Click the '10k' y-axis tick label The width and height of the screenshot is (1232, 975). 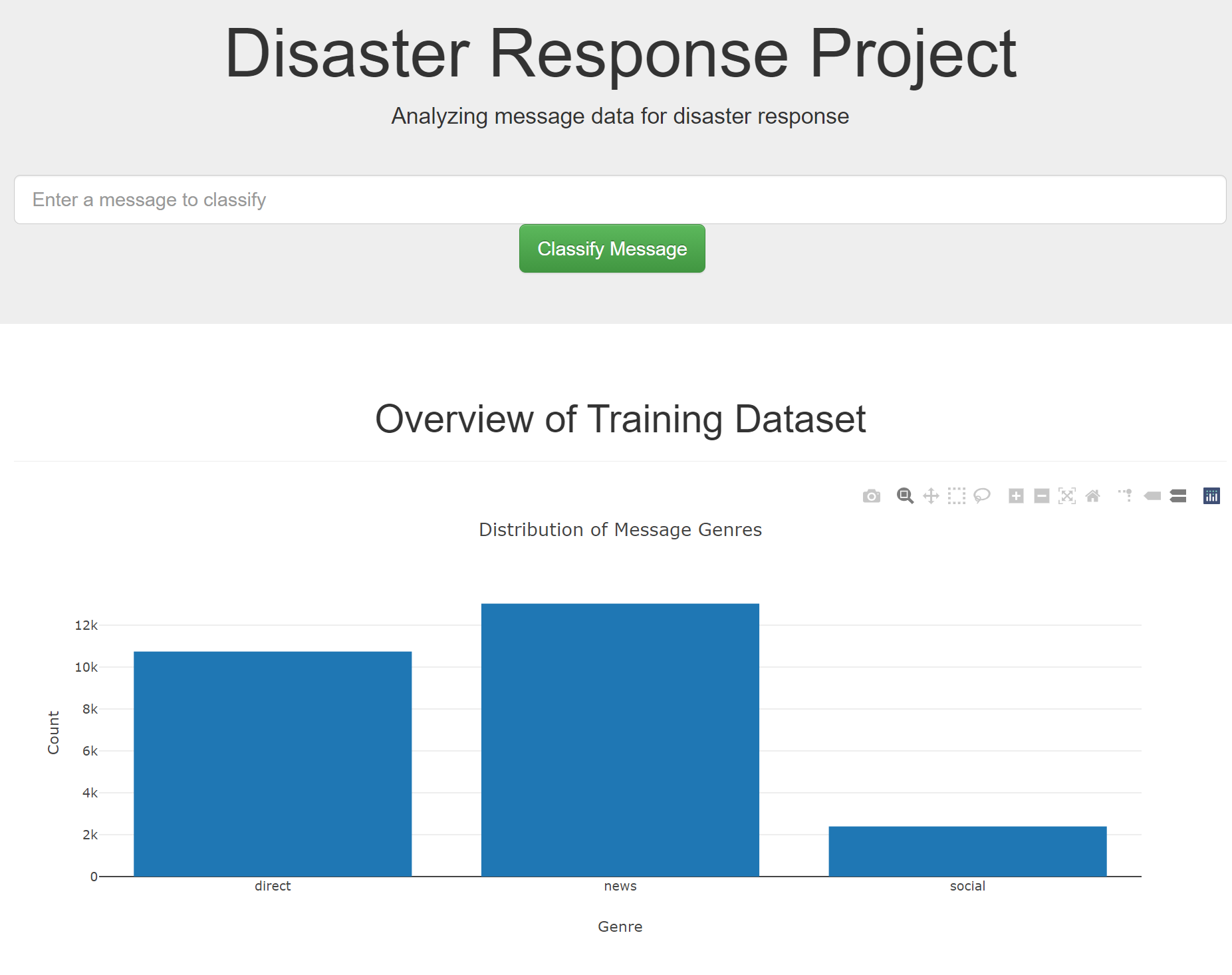[x=86, y=667]
